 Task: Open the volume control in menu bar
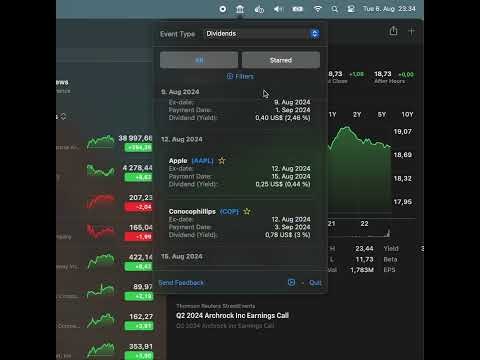278,9
